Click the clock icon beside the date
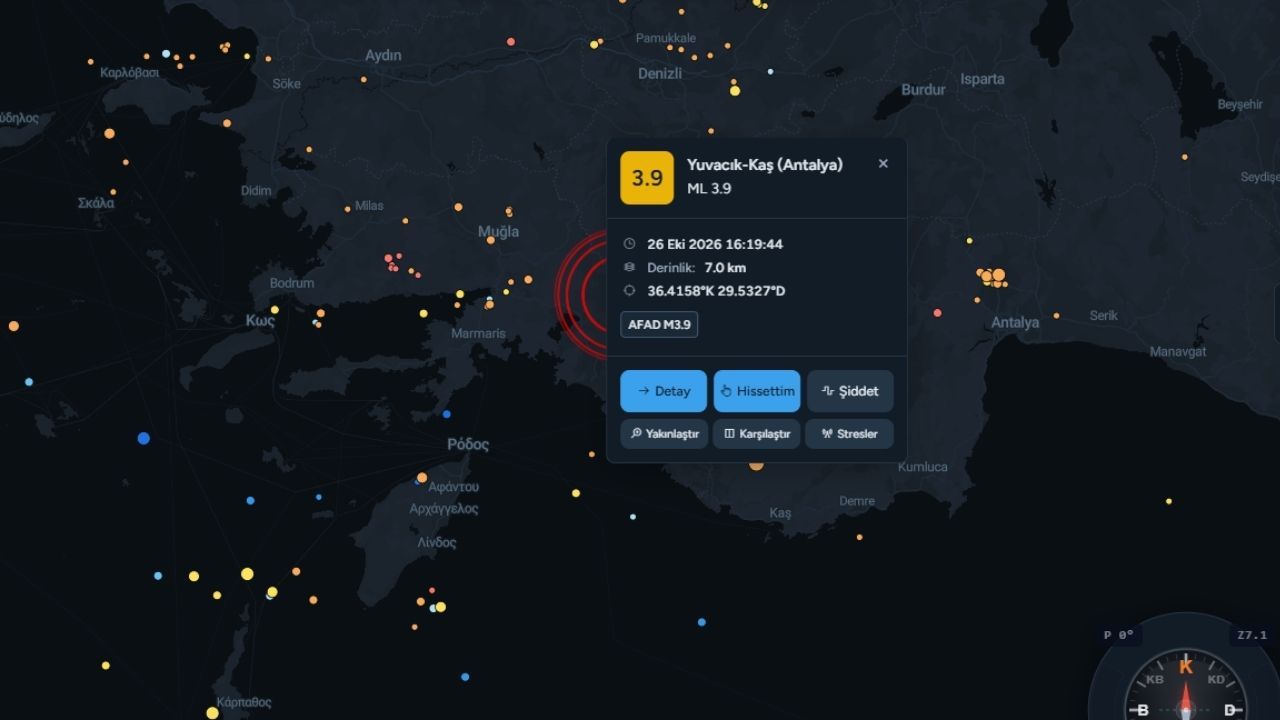1280x720 pixels. coord(629,244)
